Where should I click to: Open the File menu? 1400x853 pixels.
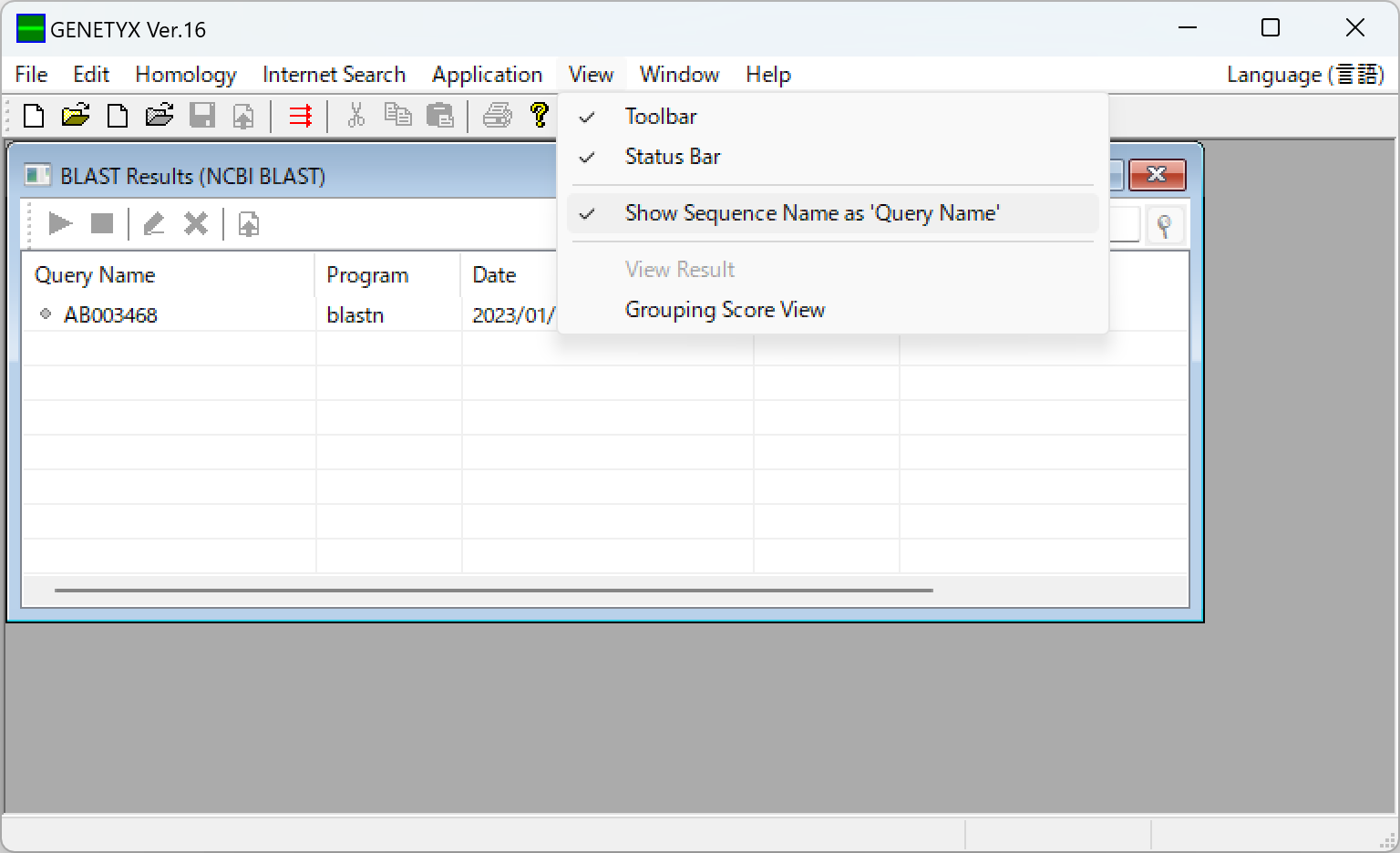(x=32, y=75)
